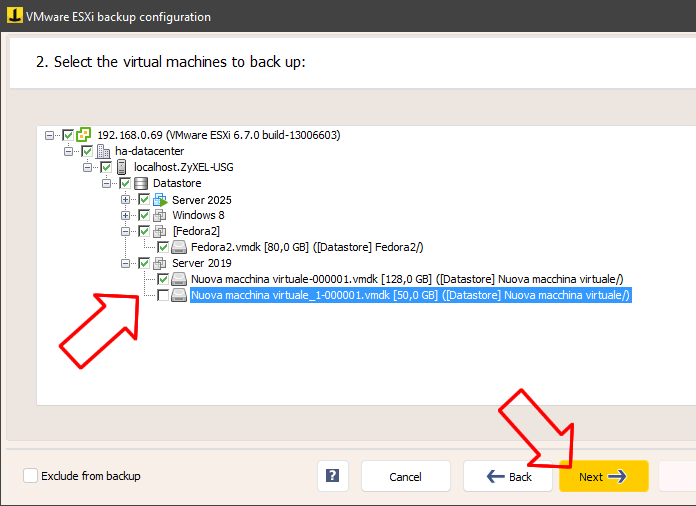This screenshot has height=506, width=696.
Task: Collapse the 192.168.0.69 host node
Action: [49, 135]
